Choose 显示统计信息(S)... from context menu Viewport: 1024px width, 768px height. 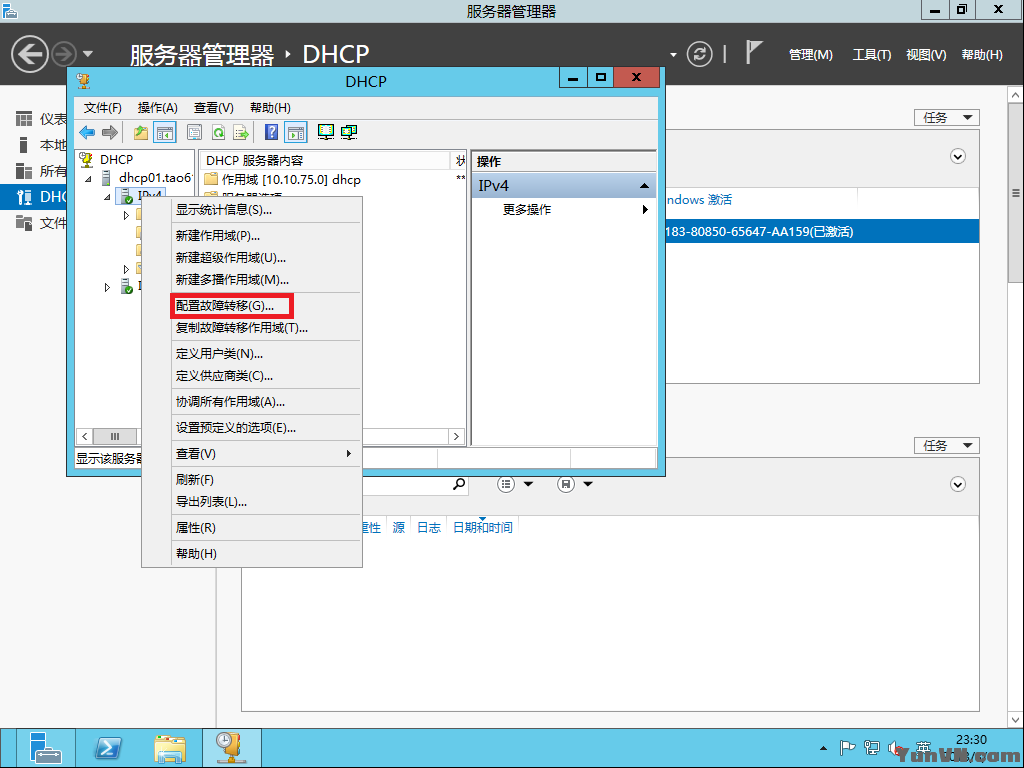pos(252,210)
